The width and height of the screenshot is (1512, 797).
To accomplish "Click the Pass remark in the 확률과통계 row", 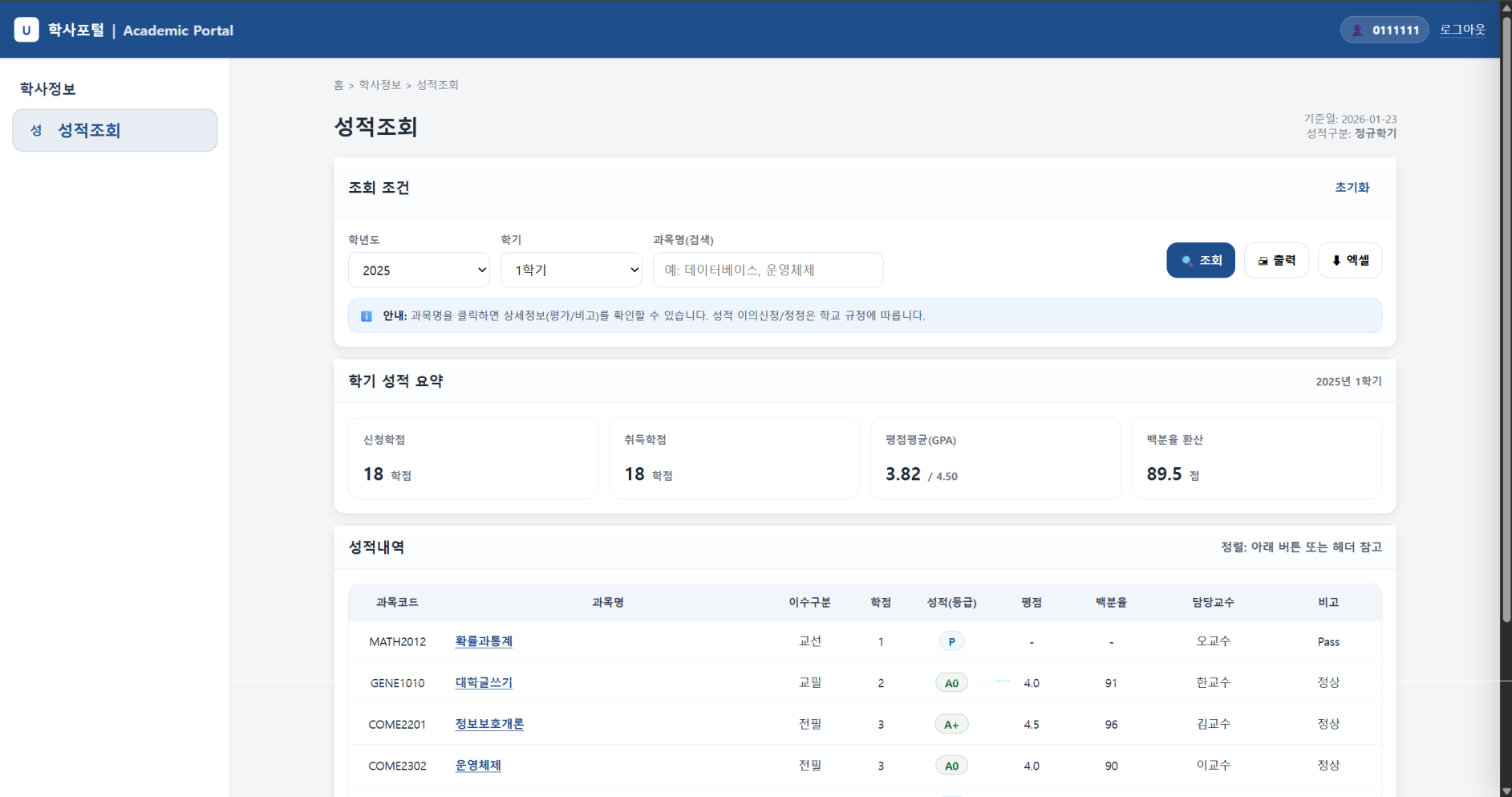I will click(x=1328, y=641).
